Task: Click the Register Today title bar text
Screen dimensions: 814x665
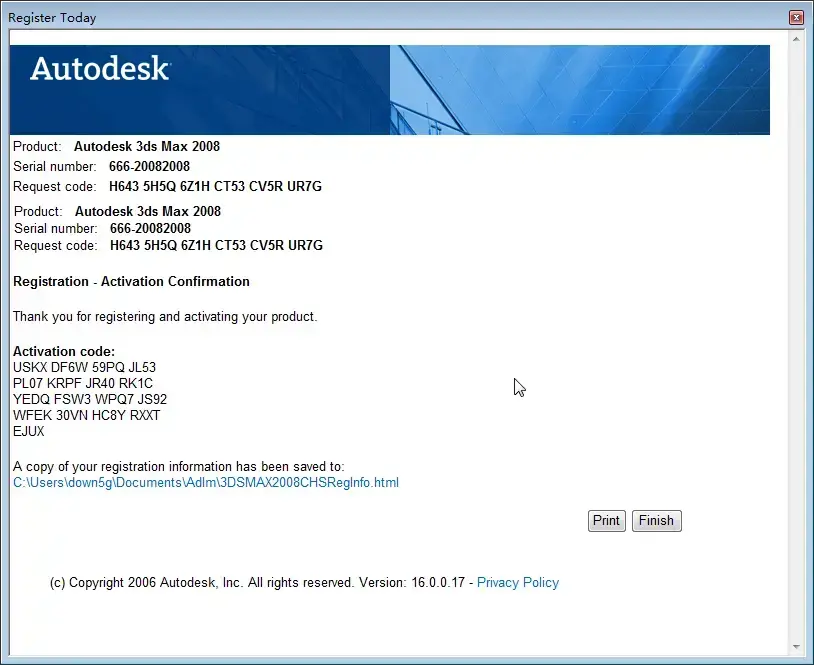Action: [x=52, y=18]
